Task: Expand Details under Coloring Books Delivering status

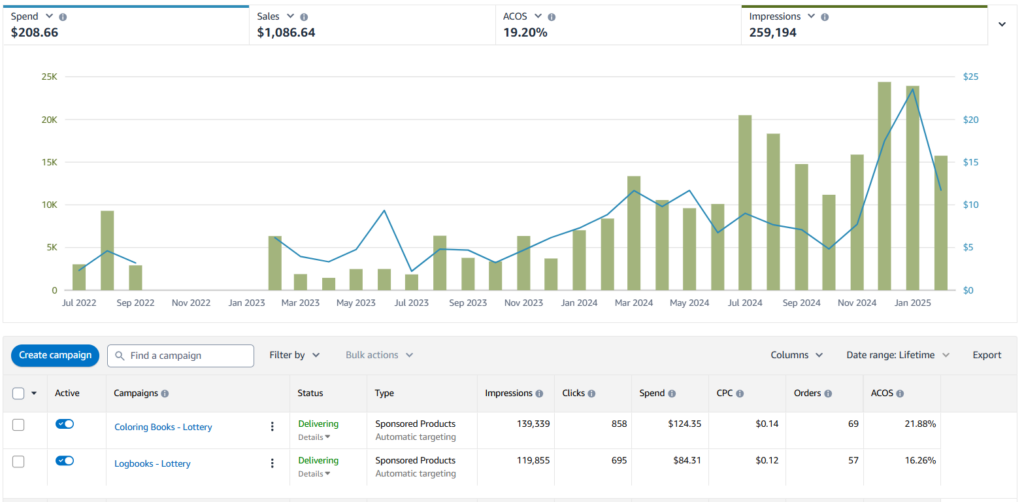Action: (314, 437)
